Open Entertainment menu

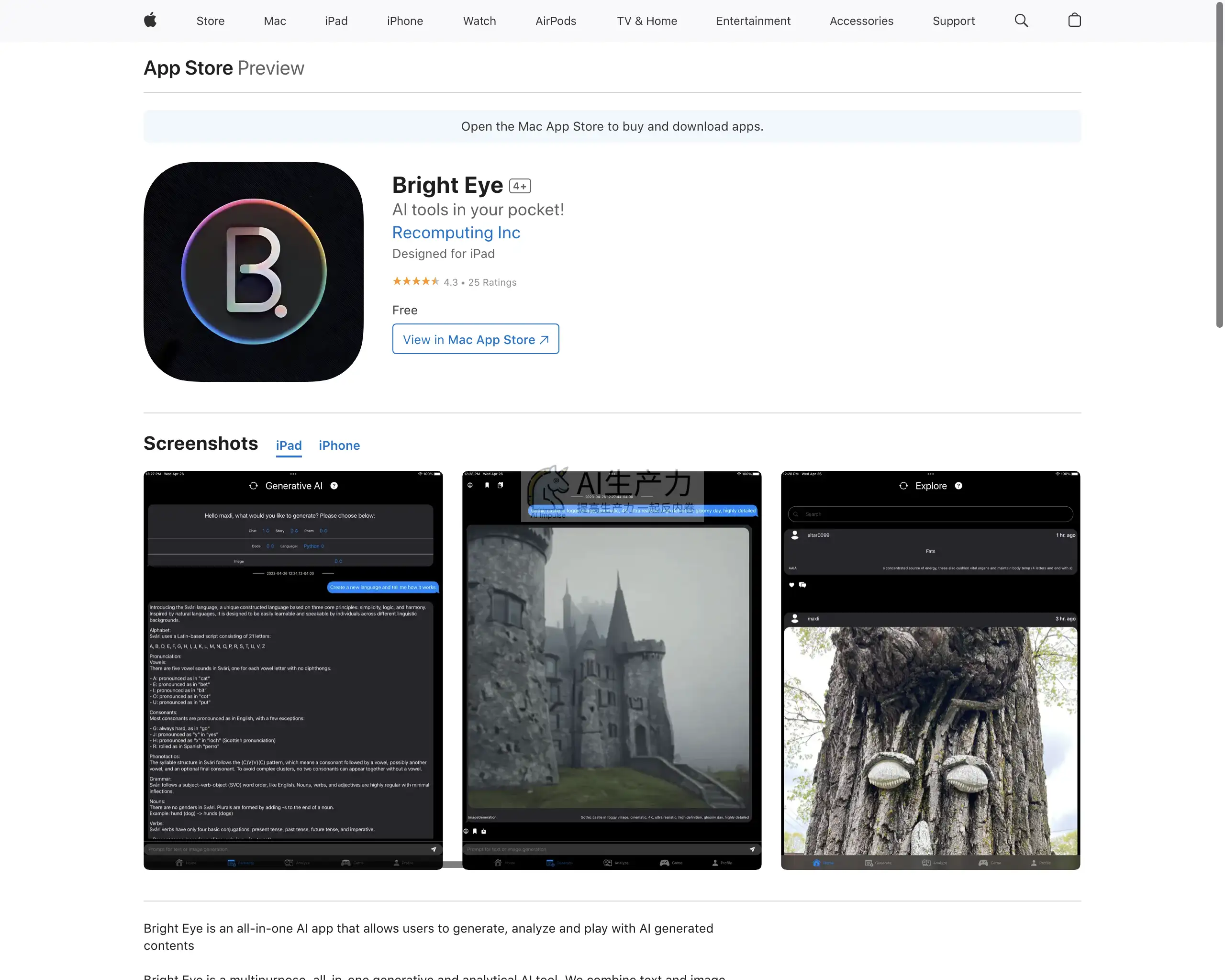click(x=753, y=21)
